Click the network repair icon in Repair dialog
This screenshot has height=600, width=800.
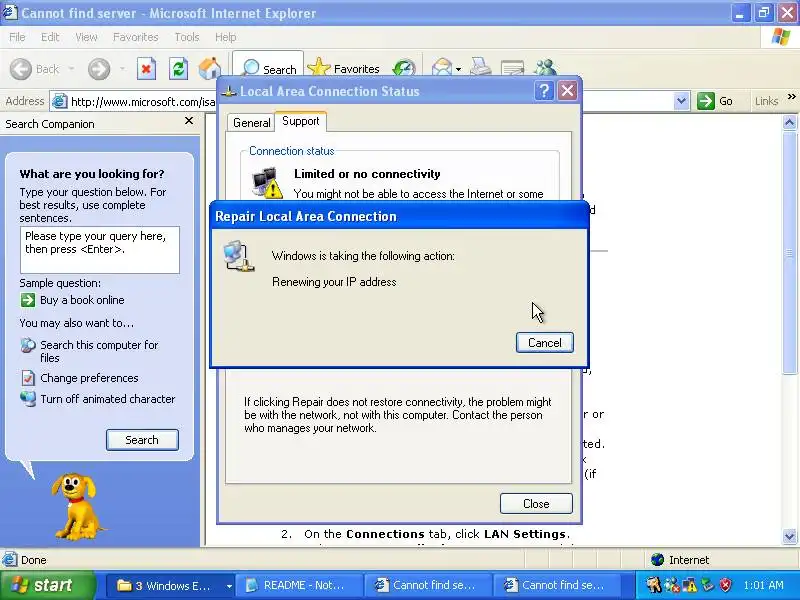point(238,256)
